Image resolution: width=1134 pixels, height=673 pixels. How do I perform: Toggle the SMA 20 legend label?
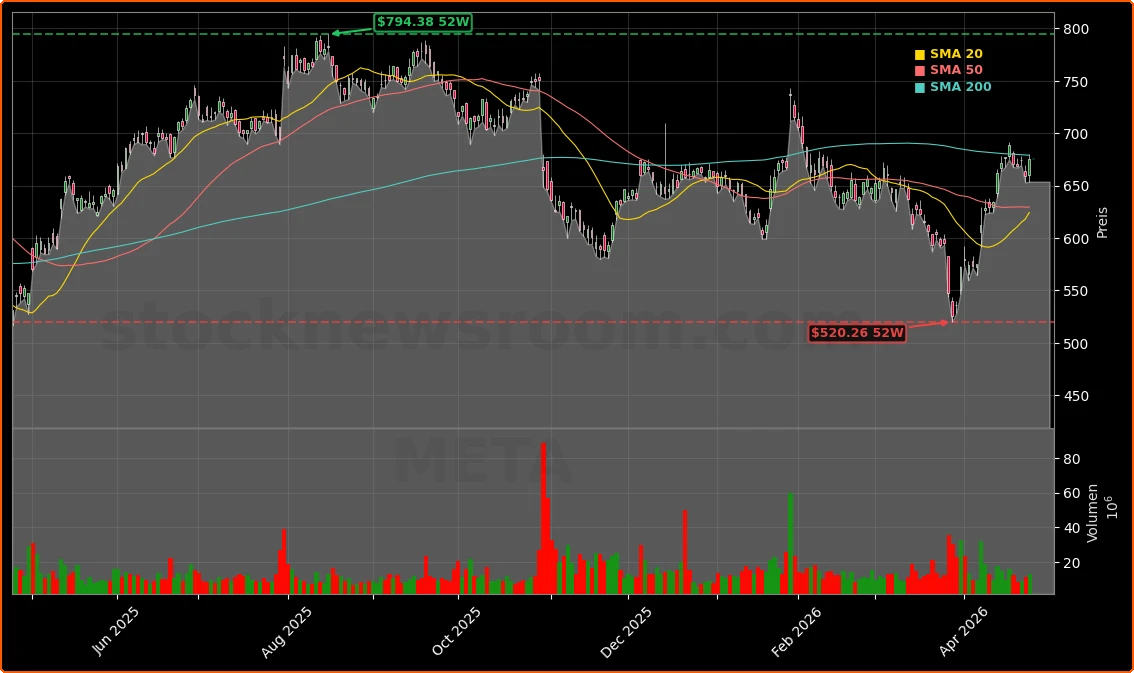coord(956,54)
